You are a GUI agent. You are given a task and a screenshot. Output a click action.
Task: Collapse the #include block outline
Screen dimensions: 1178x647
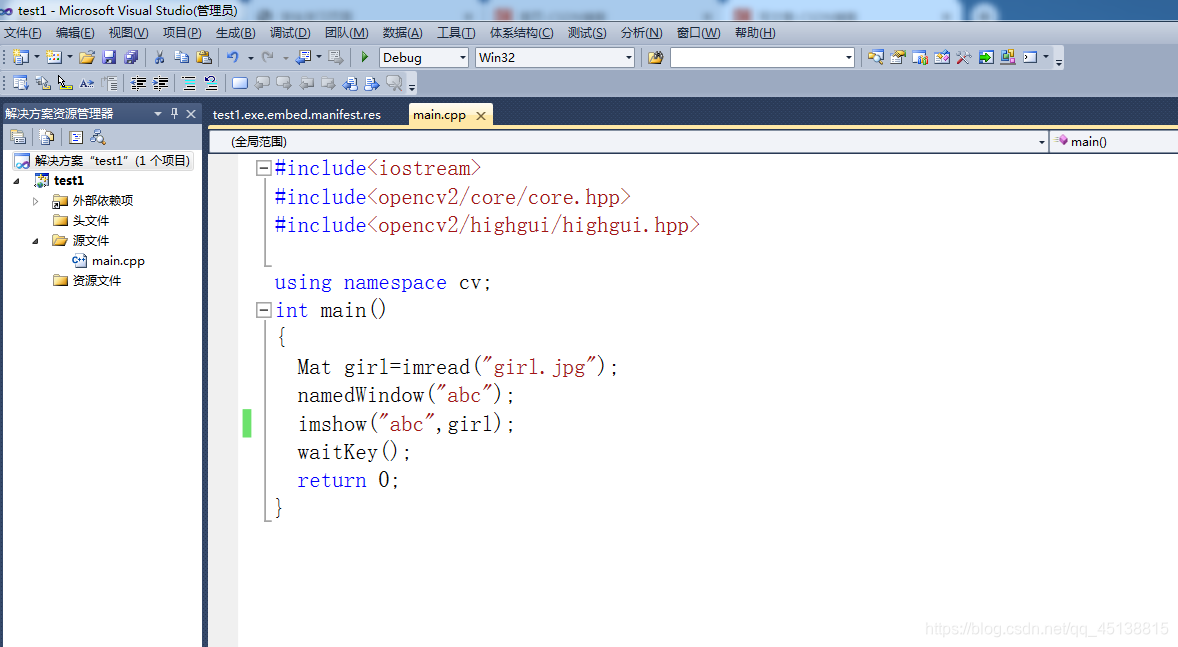click(x=263, y=168)
